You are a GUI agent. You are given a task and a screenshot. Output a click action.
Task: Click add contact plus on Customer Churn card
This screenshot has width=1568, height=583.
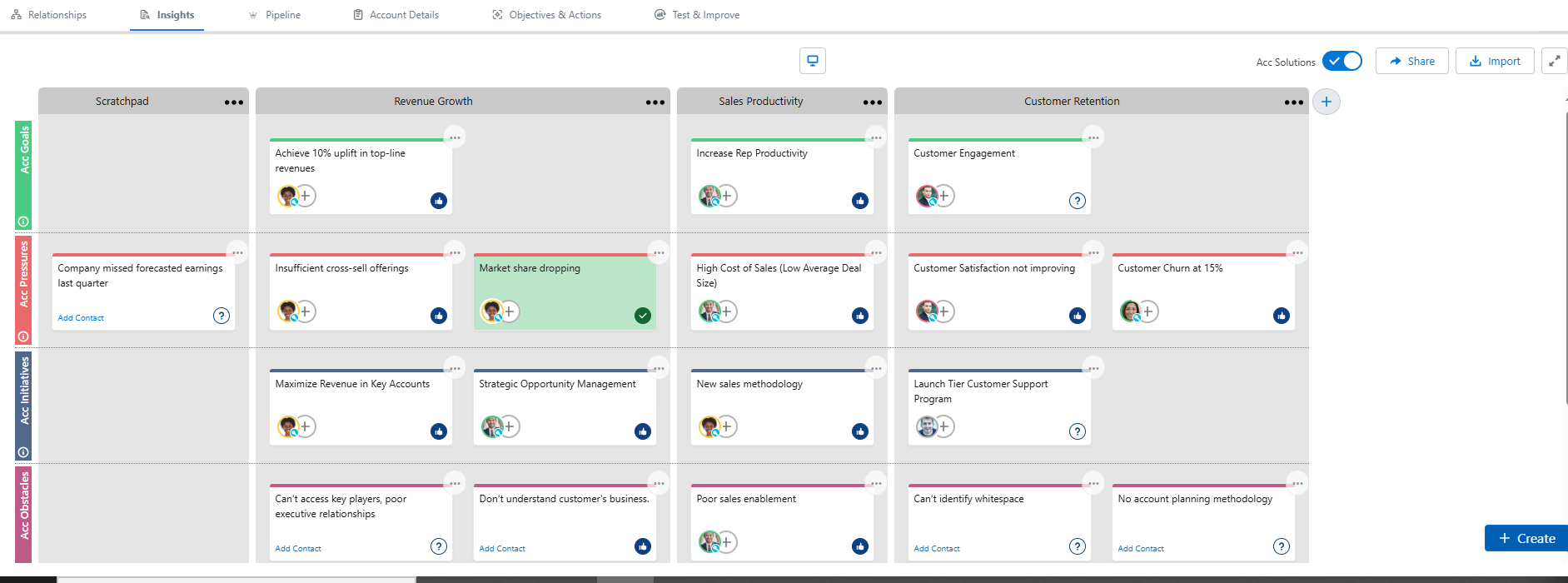pyautogui.click(x=1148, y=311)
